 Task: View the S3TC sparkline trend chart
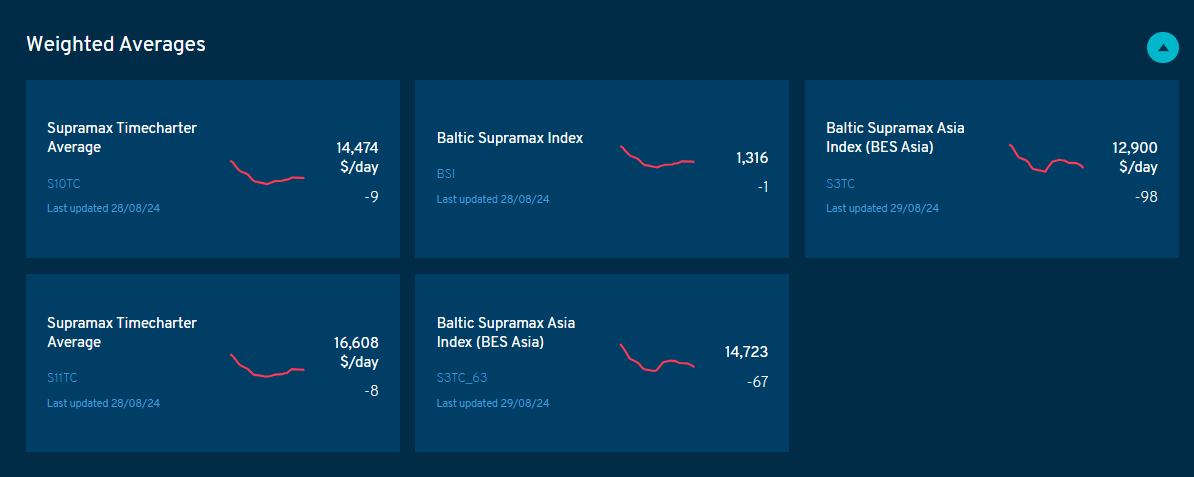(x=1046, y=159)
